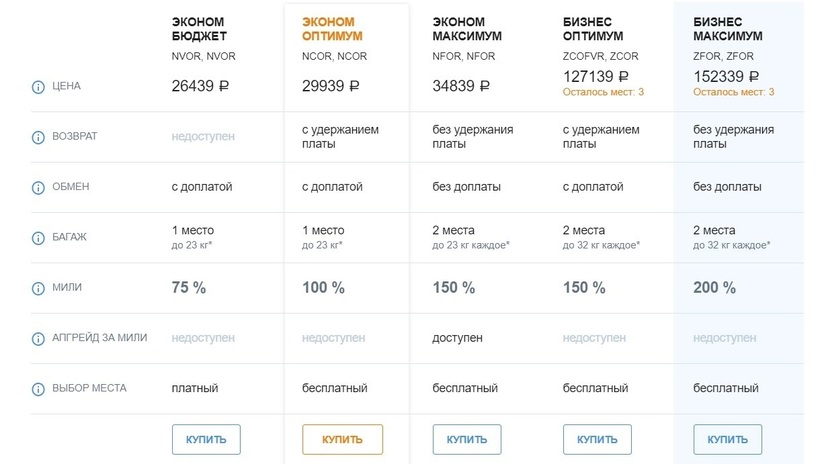Click the info icon next to ЦЕНА
The image size is (820, 464).
[38, 87]
